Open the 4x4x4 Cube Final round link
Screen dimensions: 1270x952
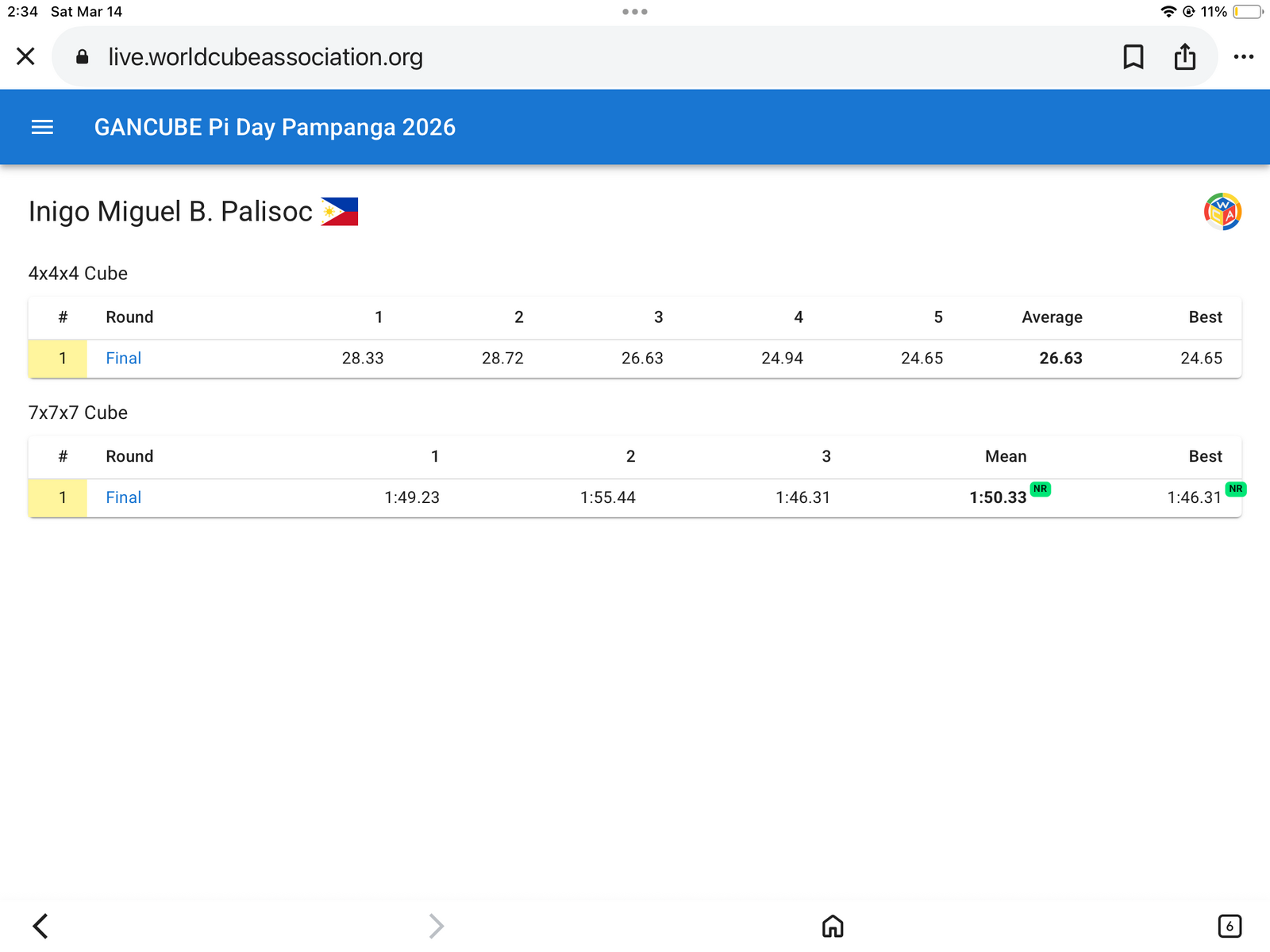click(123, 358)
